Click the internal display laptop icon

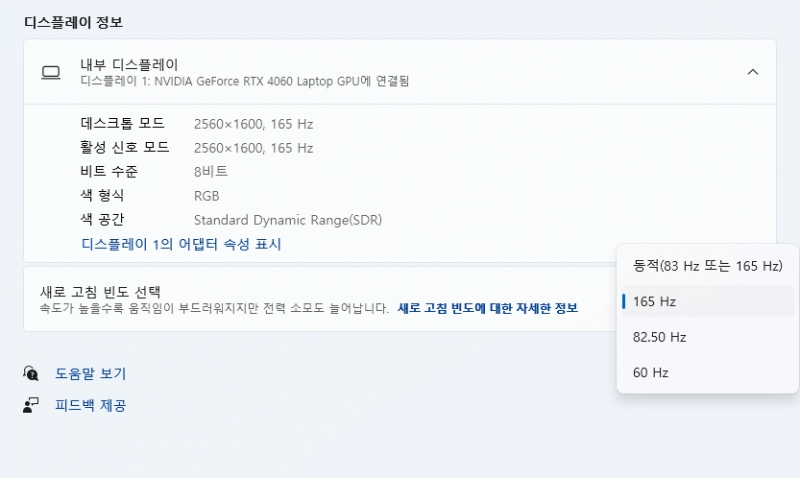51,72
